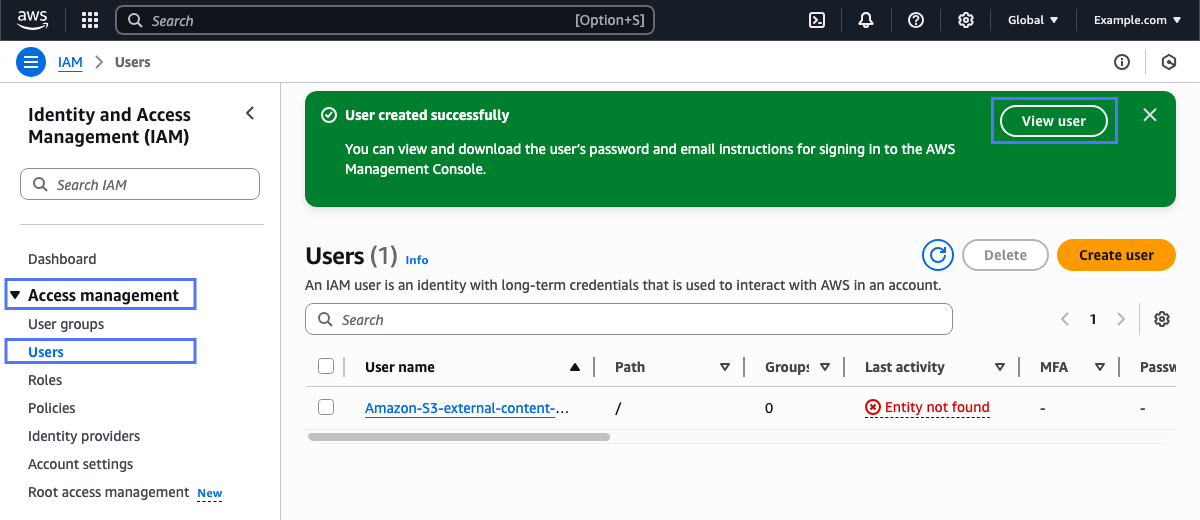Launch CloudShell from the top bar icon
1200x520 pixels.
817,20
